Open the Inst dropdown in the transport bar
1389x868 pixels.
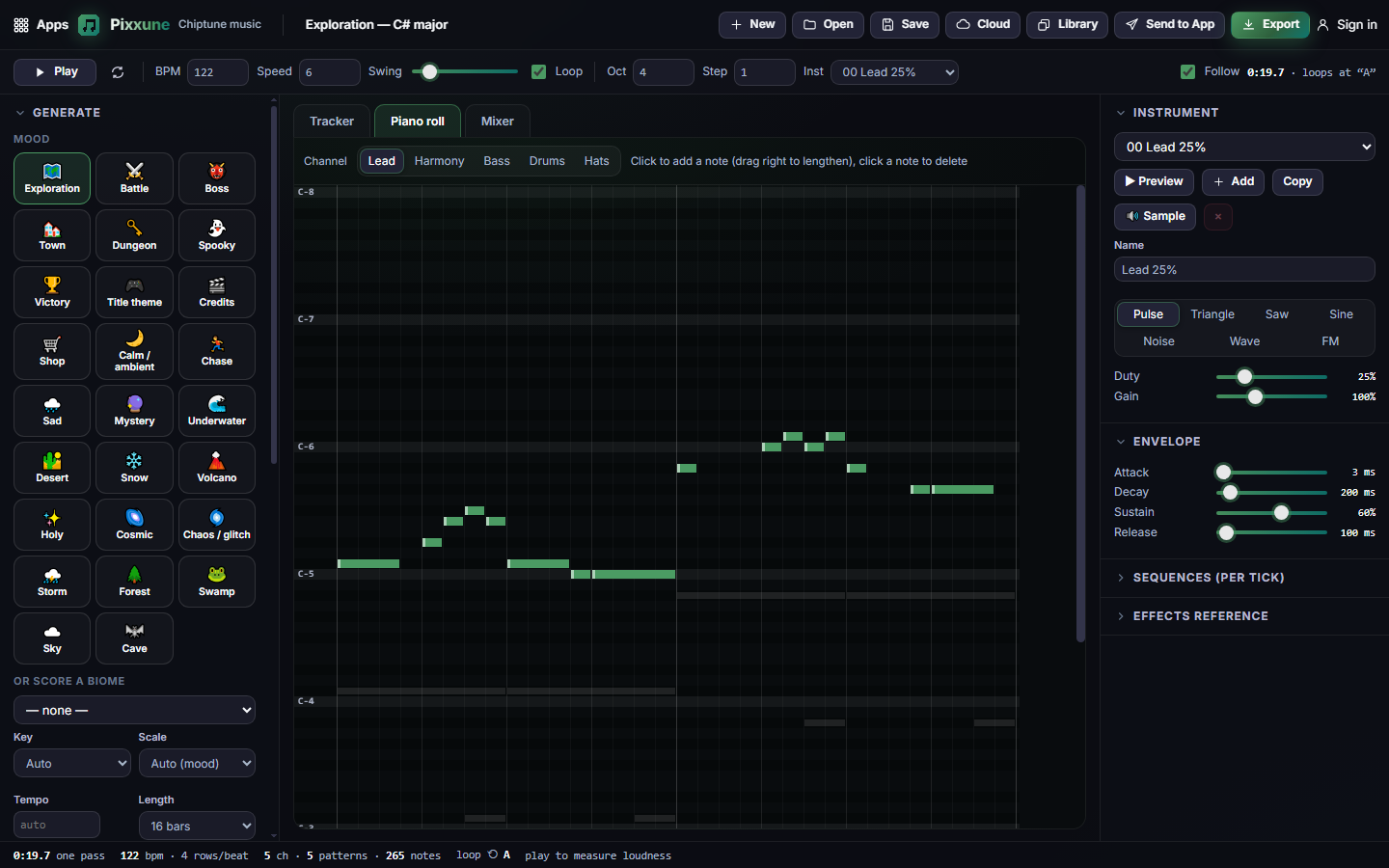coord(894,72)
